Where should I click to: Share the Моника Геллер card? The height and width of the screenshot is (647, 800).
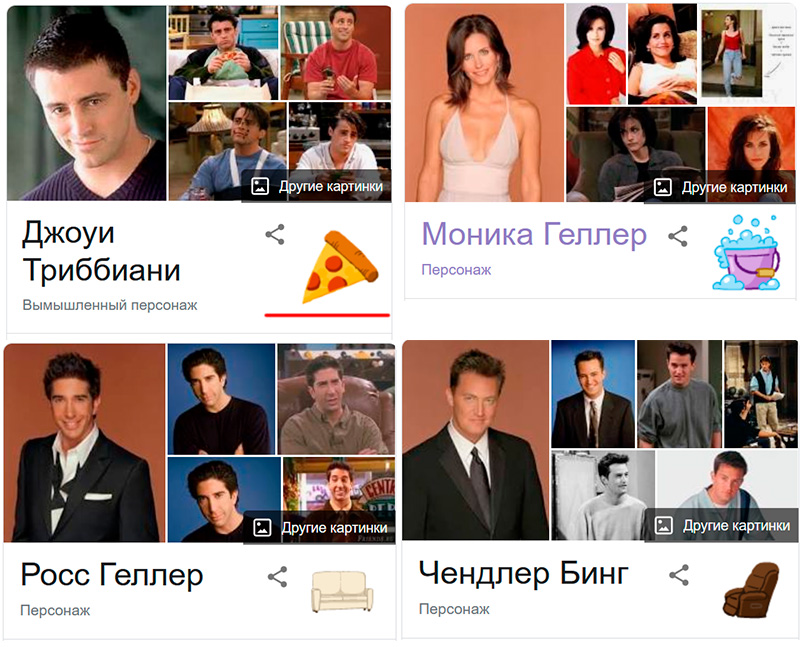pyautogui.click(x=678, y=236)
